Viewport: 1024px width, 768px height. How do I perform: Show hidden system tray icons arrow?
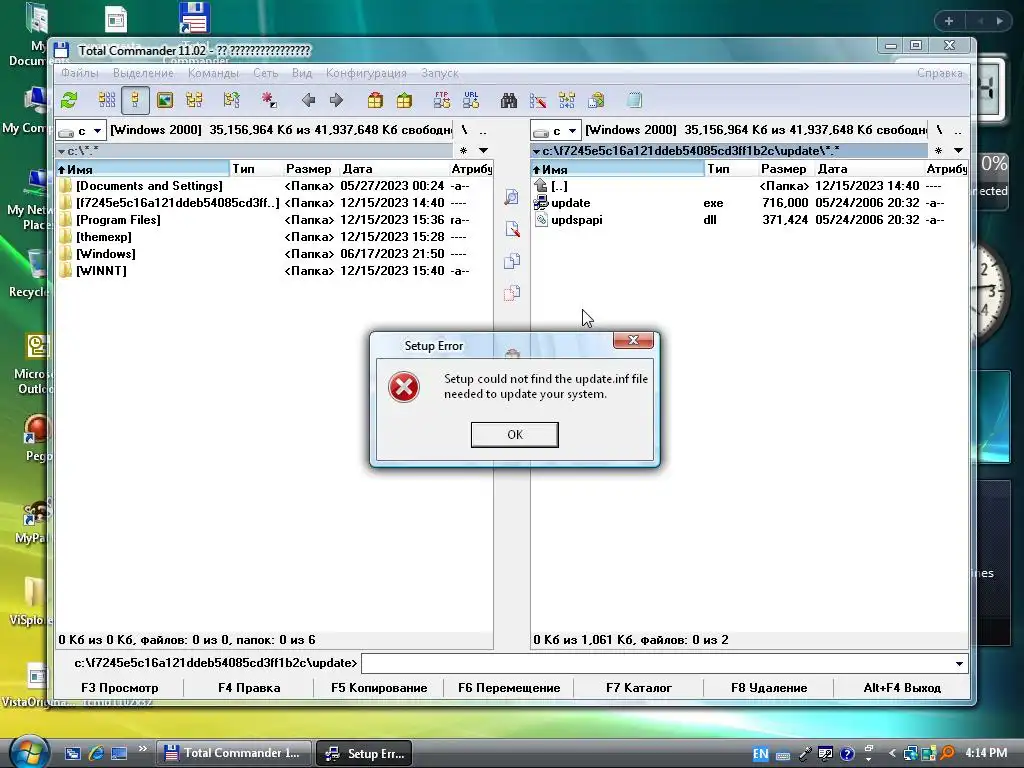coord(891,754)
